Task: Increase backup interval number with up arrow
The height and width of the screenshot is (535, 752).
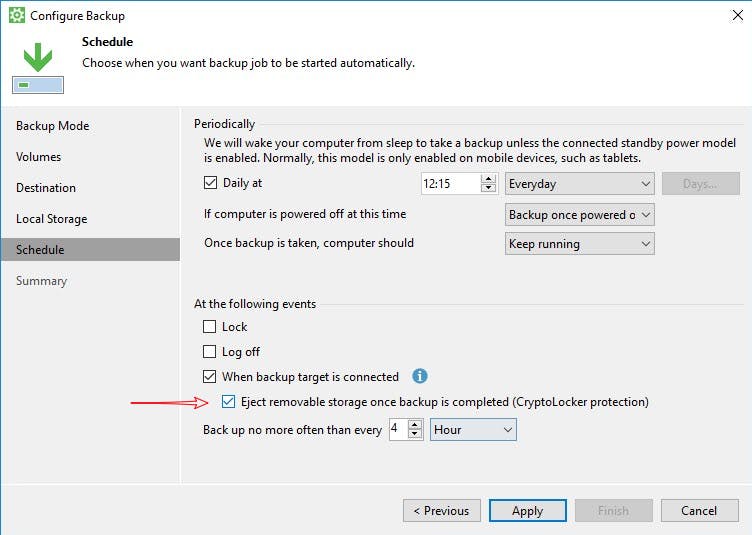Action: (x=416, y=425)
